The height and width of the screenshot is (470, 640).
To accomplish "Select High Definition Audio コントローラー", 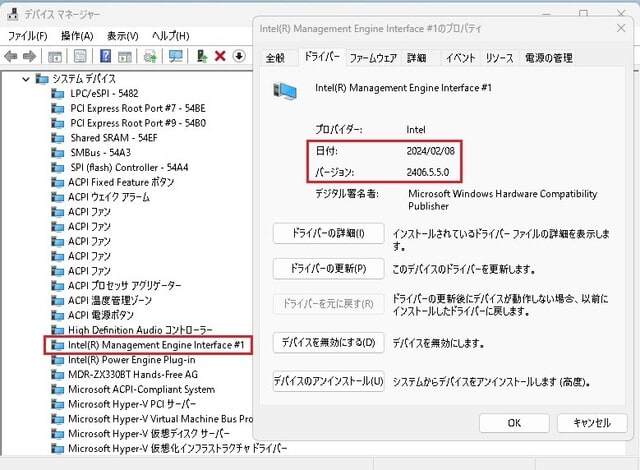I will tap(140, 330).
